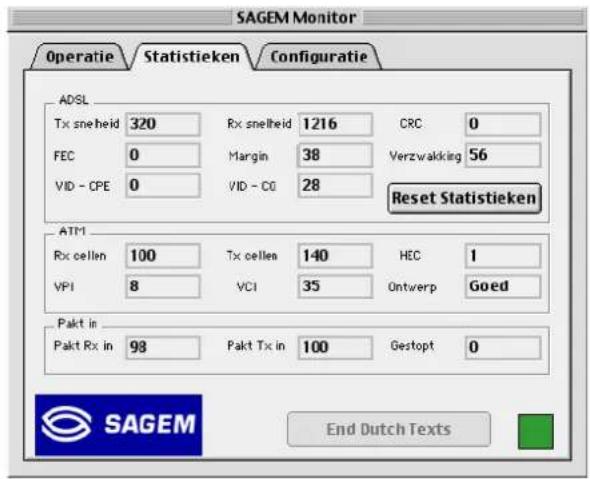Click the Gestopt value field

pyautogui.click(x=503, y=347)
